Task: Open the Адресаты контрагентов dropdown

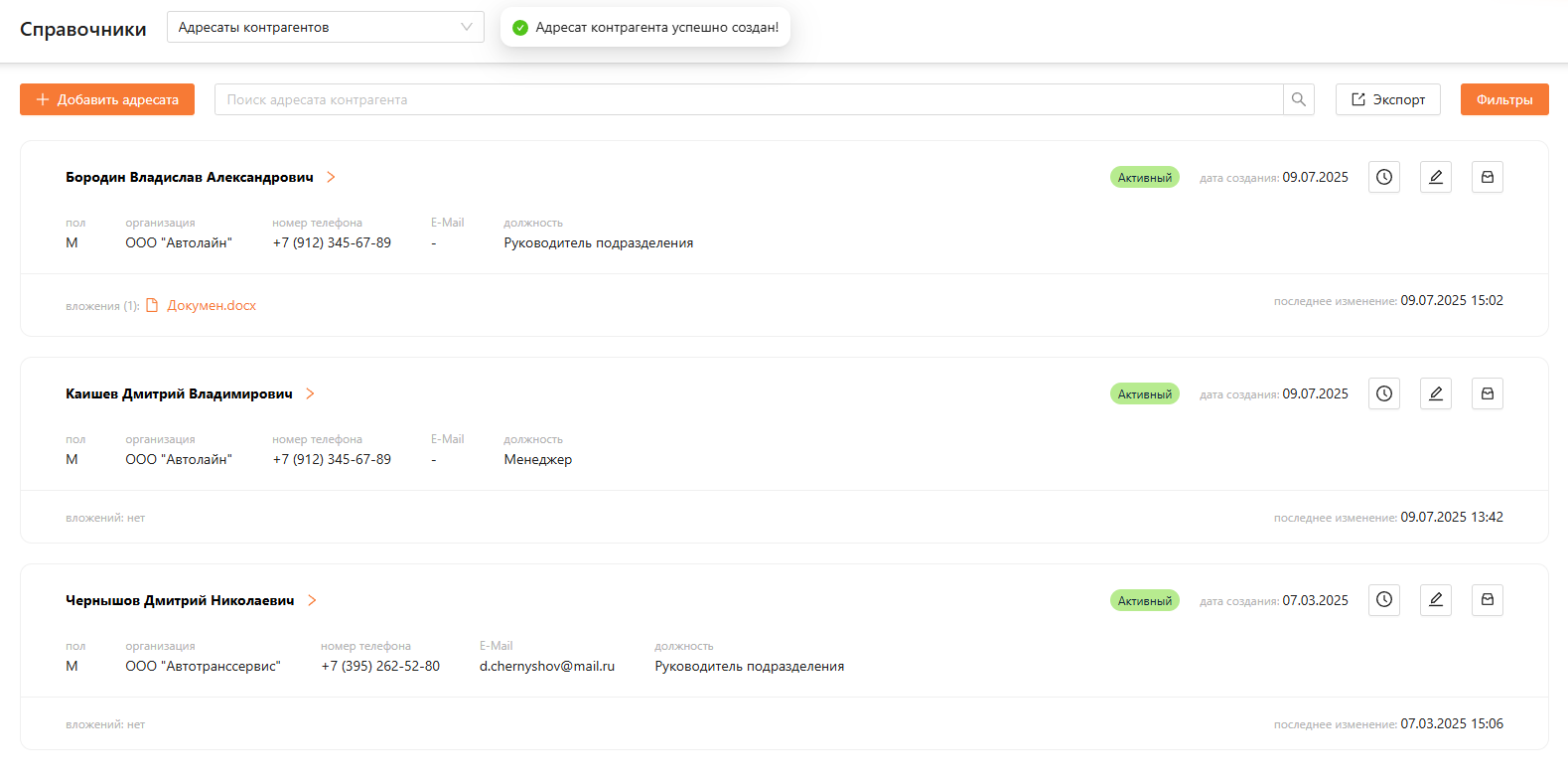Action: tap(325, 27)
